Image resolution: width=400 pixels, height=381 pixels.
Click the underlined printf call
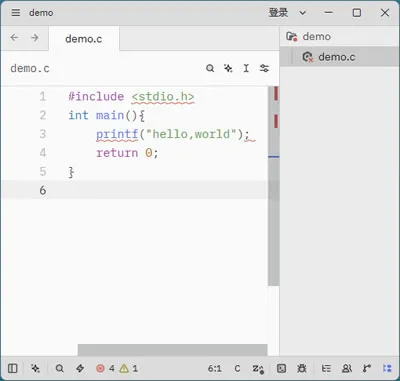pos(117,134)
